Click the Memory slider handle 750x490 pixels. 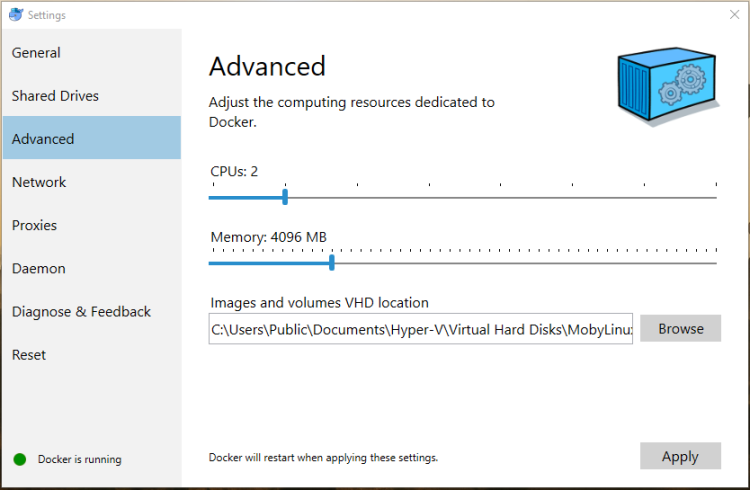331,263
